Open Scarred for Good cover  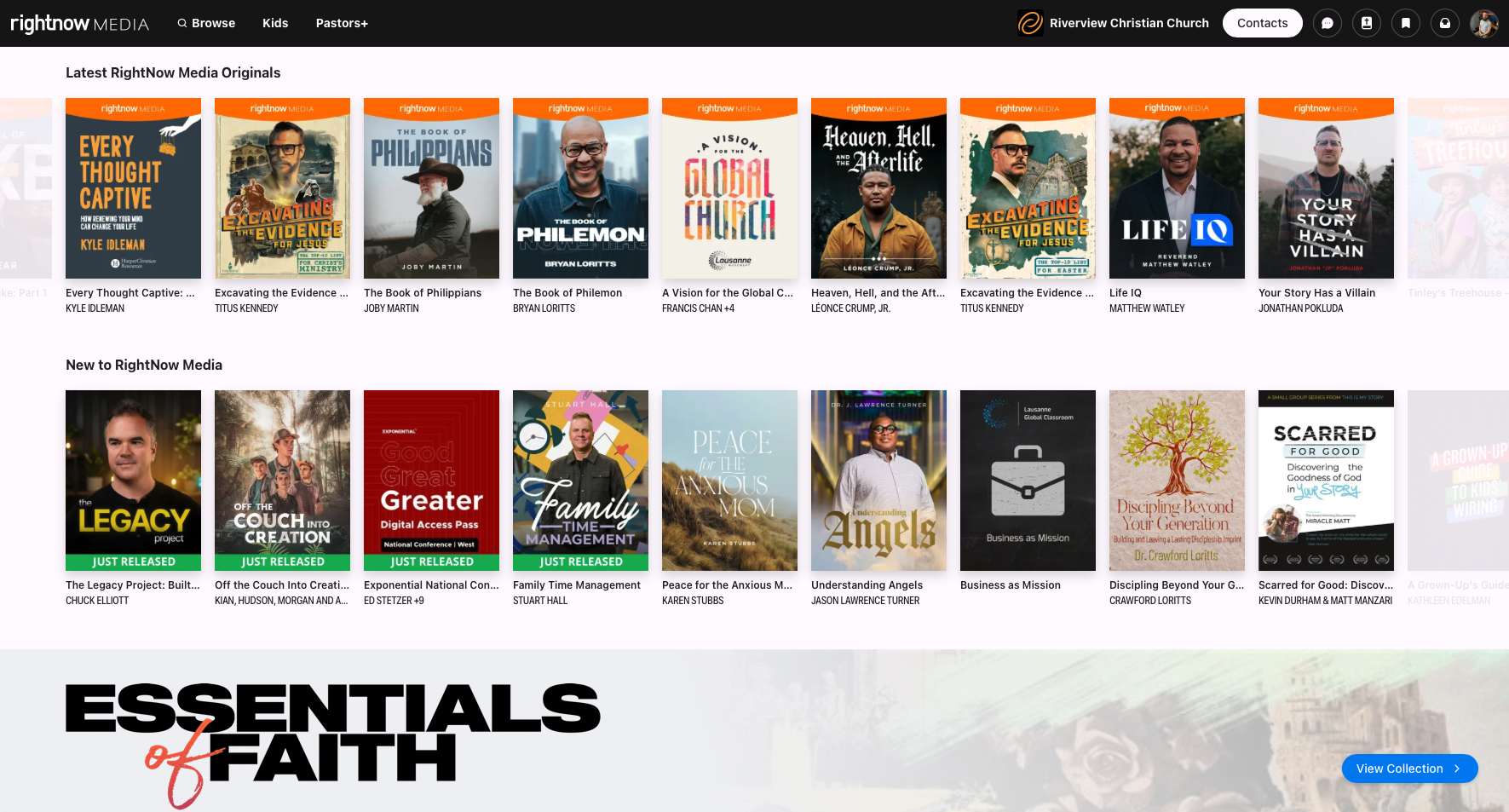(x=1326, y=481)
